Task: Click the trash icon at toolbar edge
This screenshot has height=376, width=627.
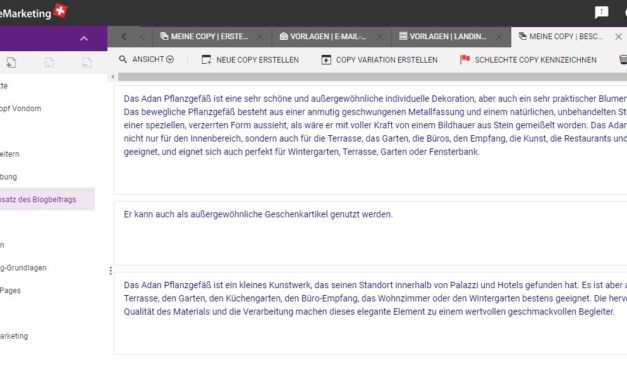Action: point(623,60)
